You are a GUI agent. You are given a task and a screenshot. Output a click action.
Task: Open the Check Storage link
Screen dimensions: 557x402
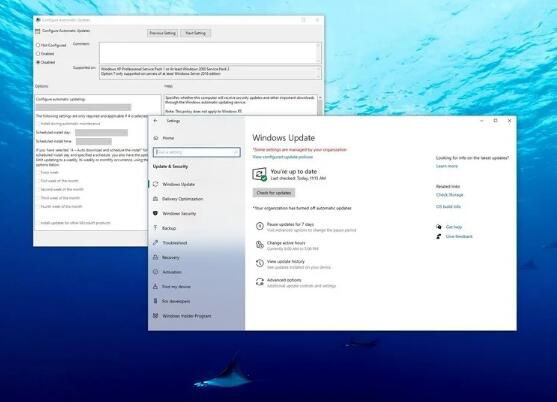450,195
